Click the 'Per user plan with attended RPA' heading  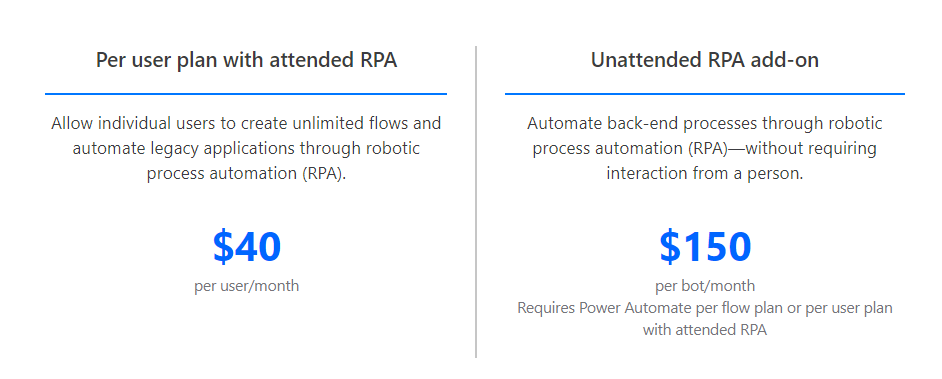point(246,61)
